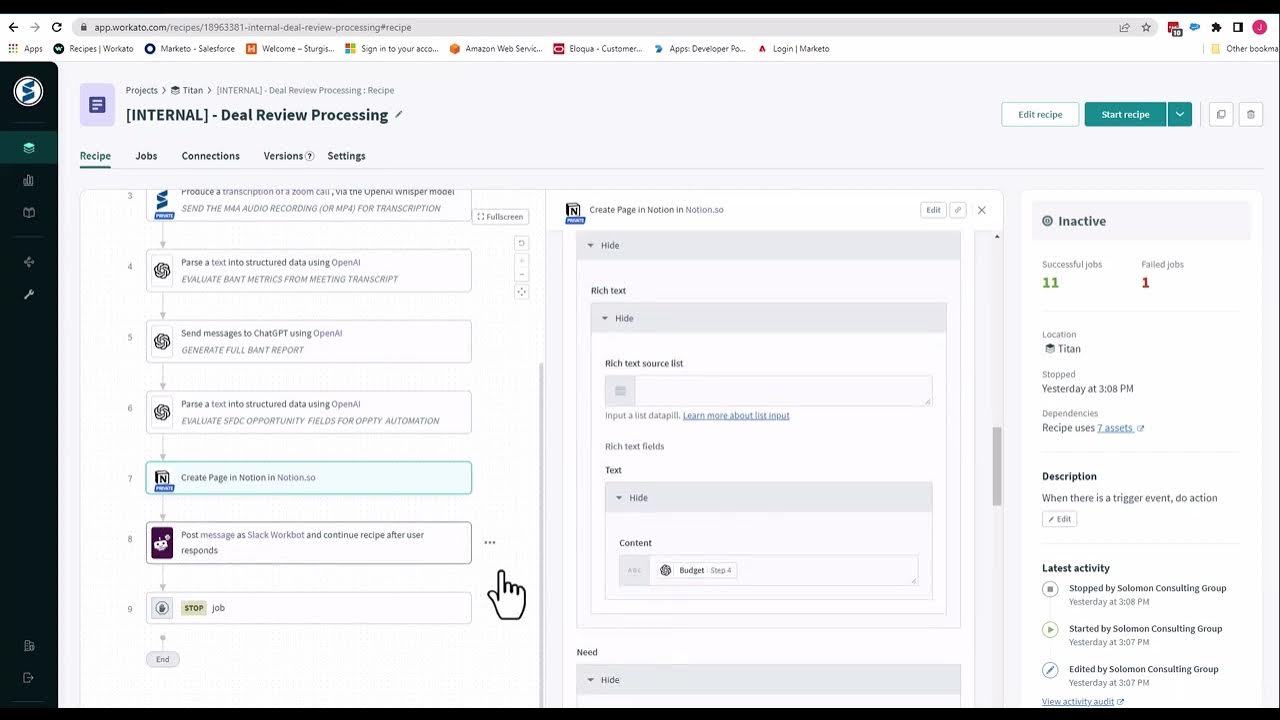Screen dimensions: 1280x720
Task: Collapse the Hide section under Need
Action: [768, 679]
